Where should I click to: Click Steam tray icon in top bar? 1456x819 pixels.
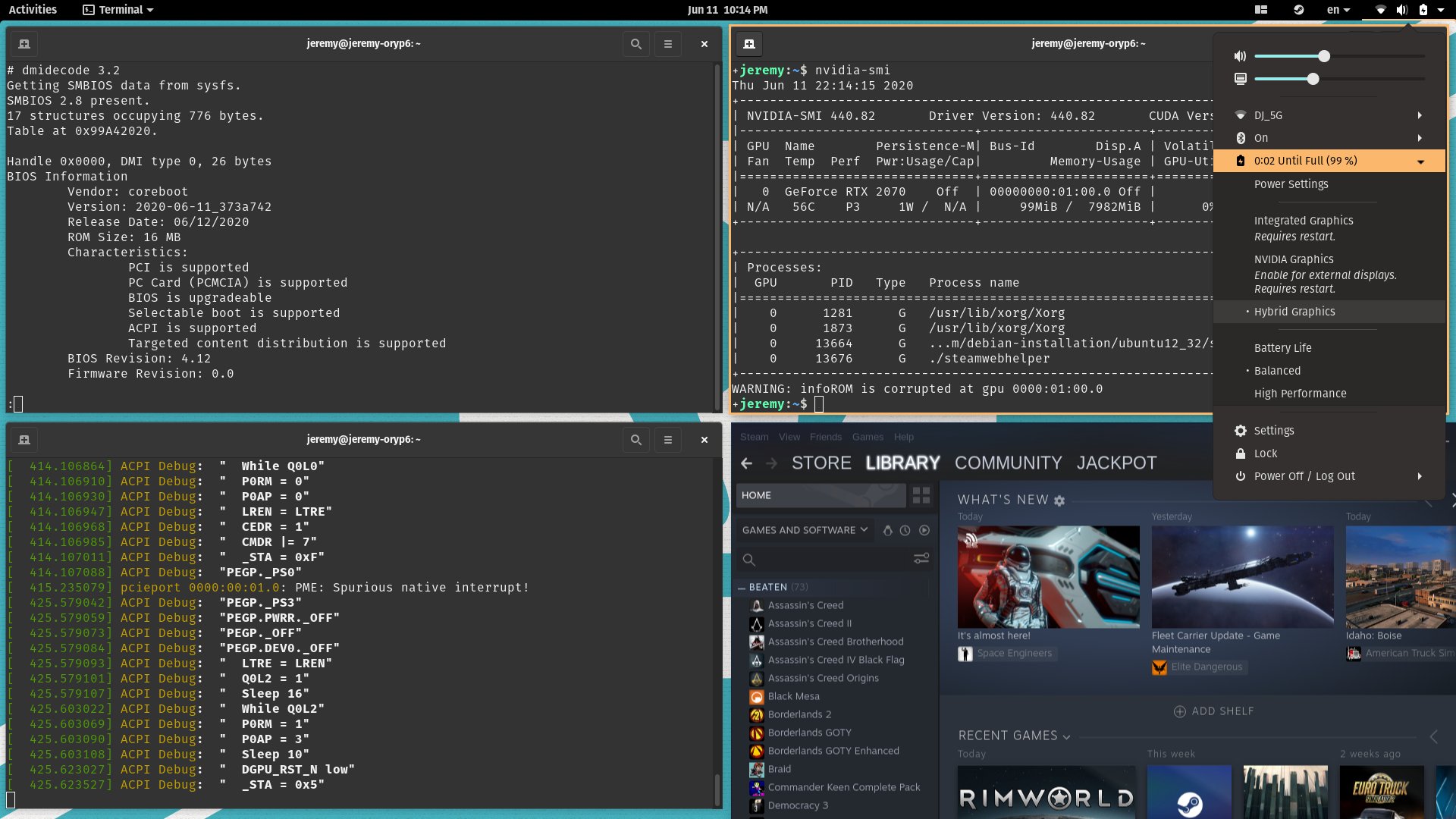[x=1299, y=10]
